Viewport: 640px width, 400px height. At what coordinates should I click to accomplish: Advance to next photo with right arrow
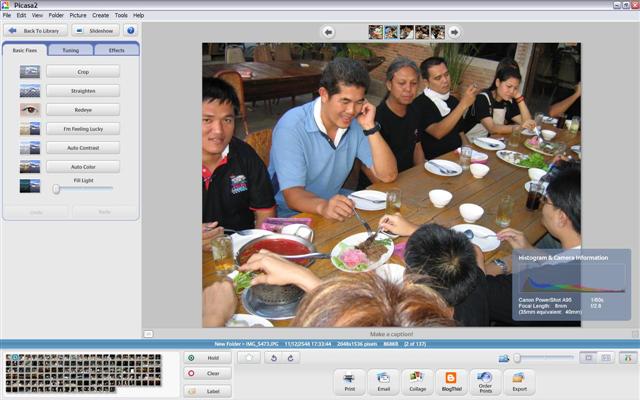point(454,32)
